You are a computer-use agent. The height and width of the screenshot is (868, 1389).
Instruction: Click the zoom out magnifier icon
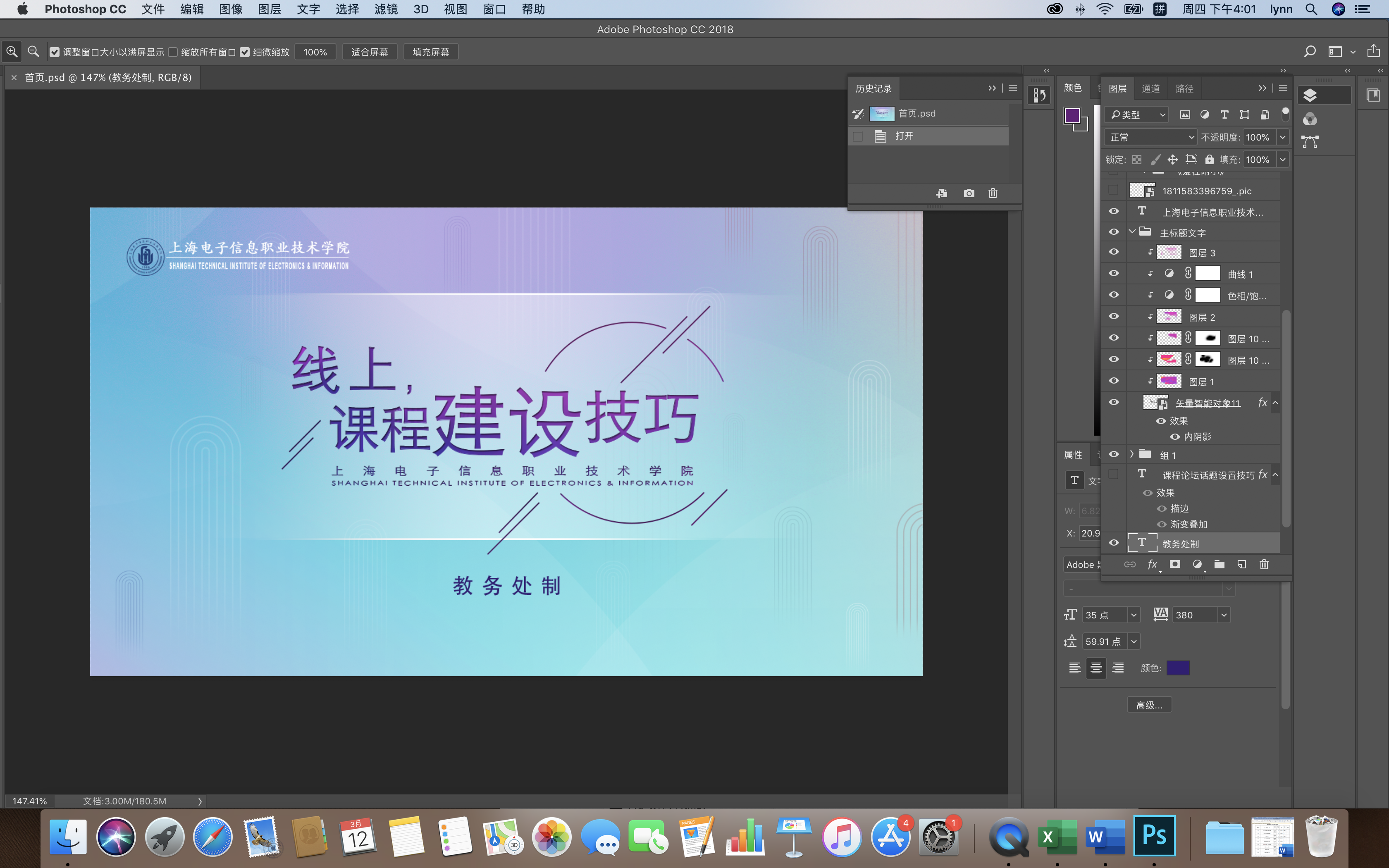(34, 52)
